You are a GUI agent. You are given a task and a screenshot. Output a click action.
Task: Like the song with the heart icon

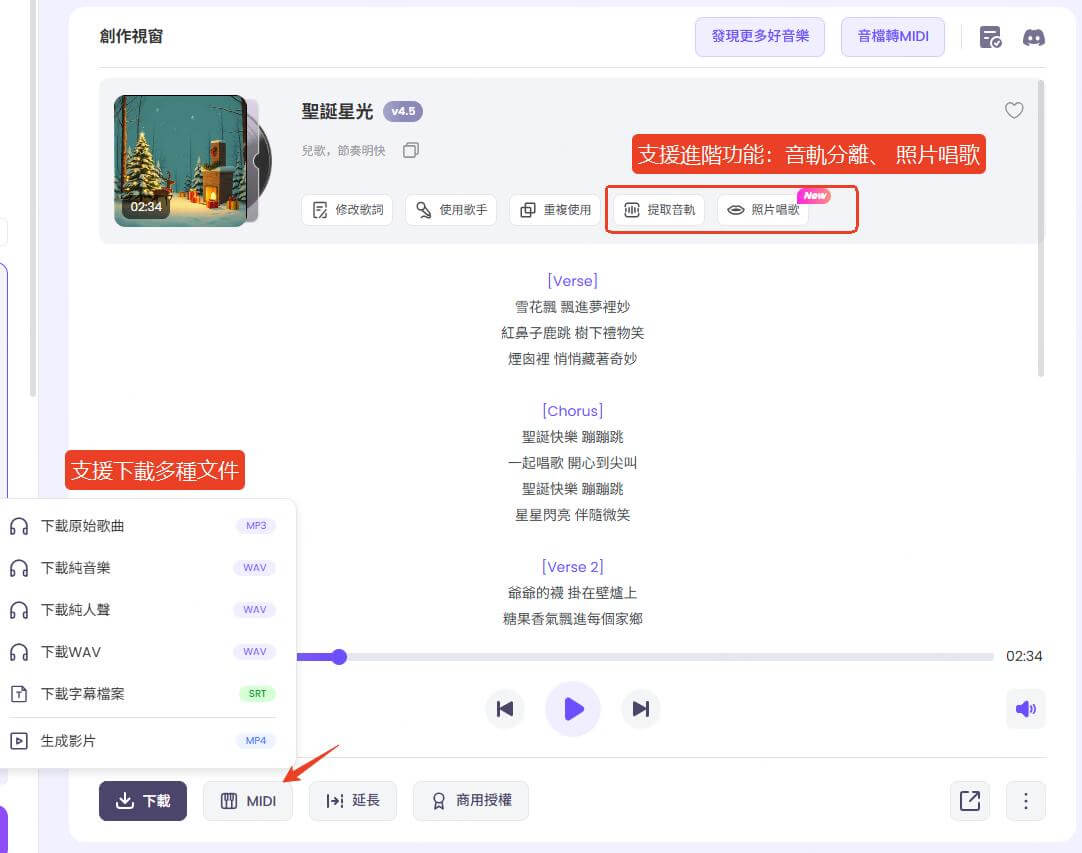coord(1014,111)
